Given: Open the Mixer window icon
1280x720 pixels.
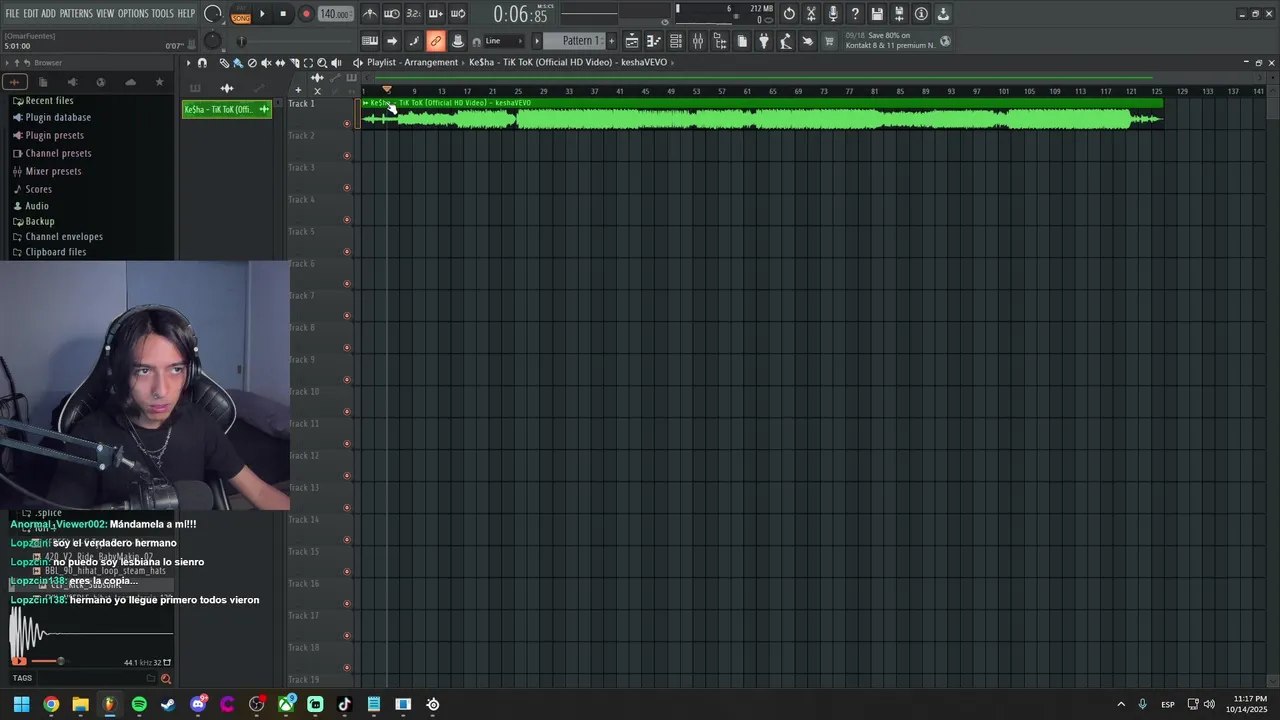Looking at the screenshot, I should [x=698, y=41].
